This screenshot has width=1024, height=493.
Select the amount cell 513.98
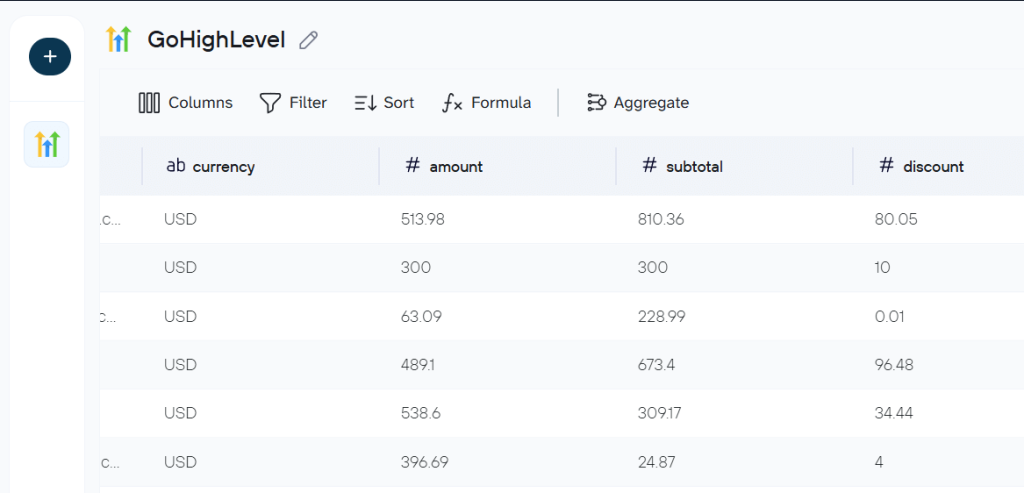423,219
